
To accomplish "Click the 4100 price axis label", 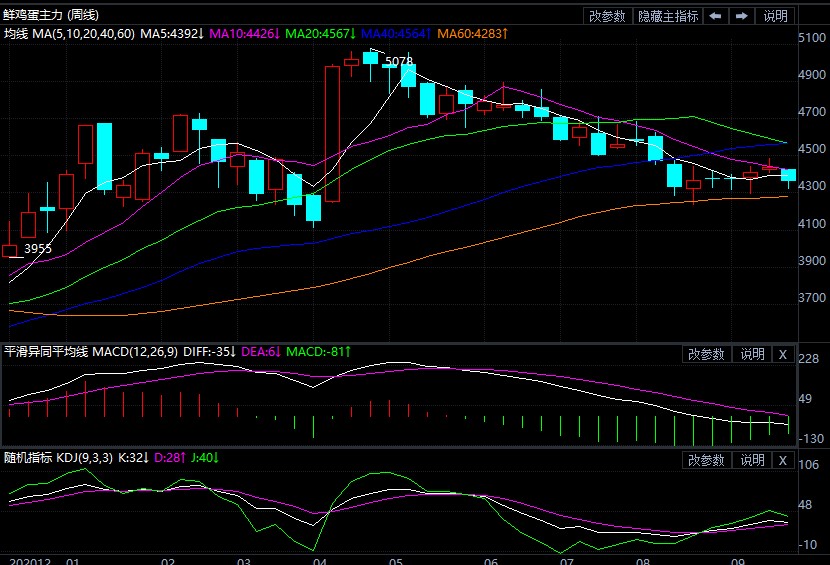I will (812, 223).
